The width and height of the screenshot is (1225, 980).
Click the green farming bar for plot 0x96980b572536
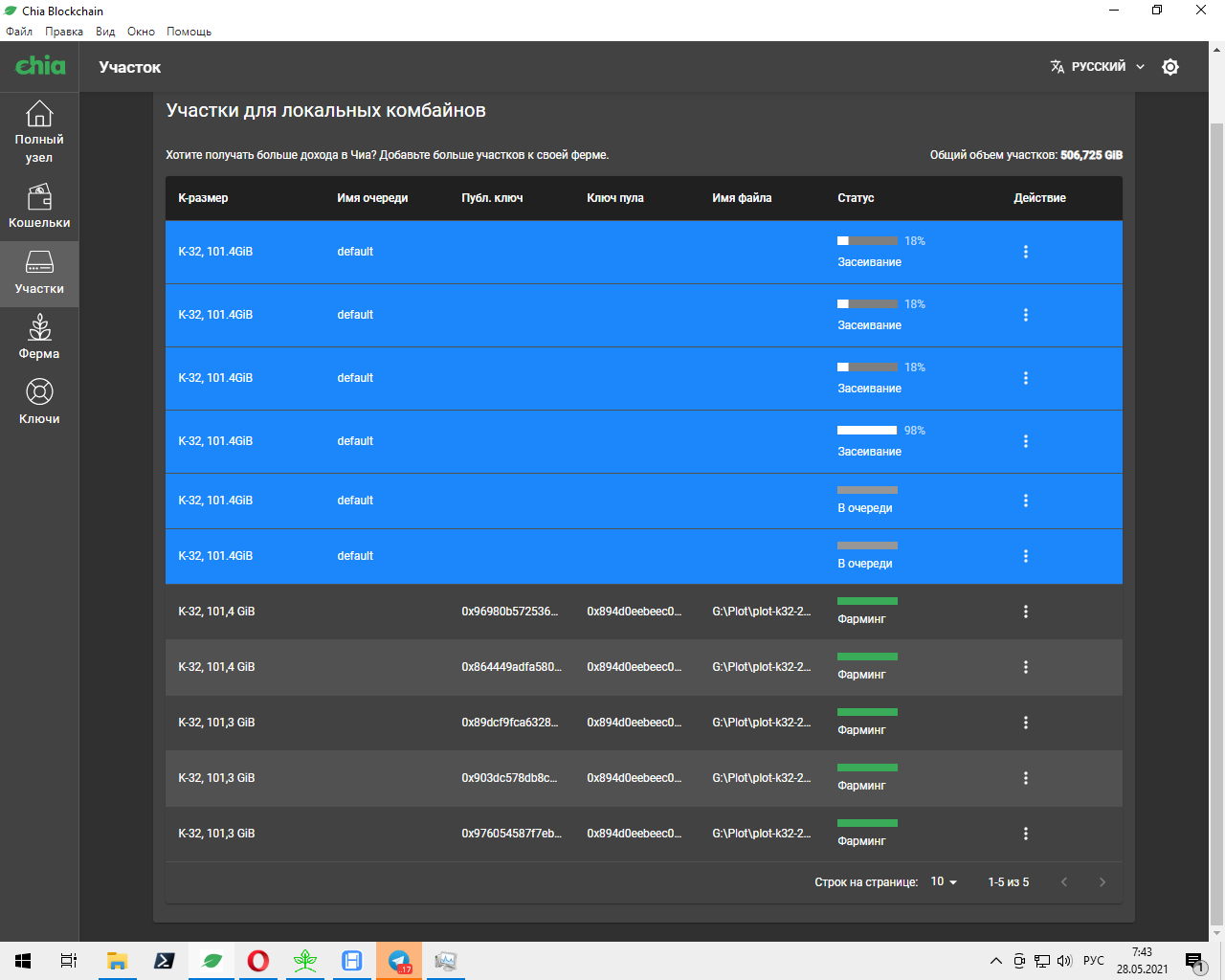point(867,601)
